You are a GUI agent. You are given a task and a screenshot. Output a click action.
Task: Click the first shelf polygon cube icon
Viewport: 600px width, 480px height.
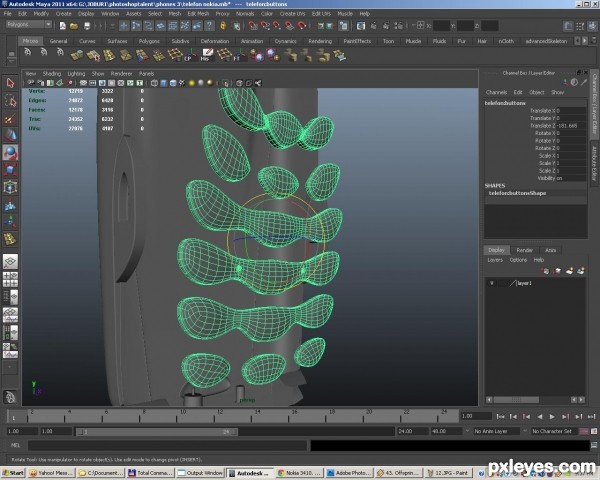click(77, 55)
